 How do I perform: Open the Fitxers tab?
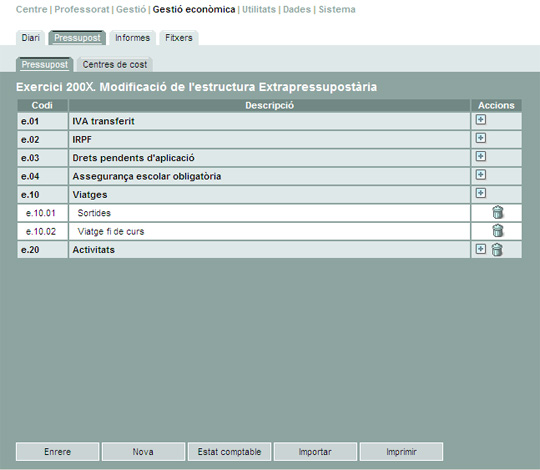coord(179,38)
